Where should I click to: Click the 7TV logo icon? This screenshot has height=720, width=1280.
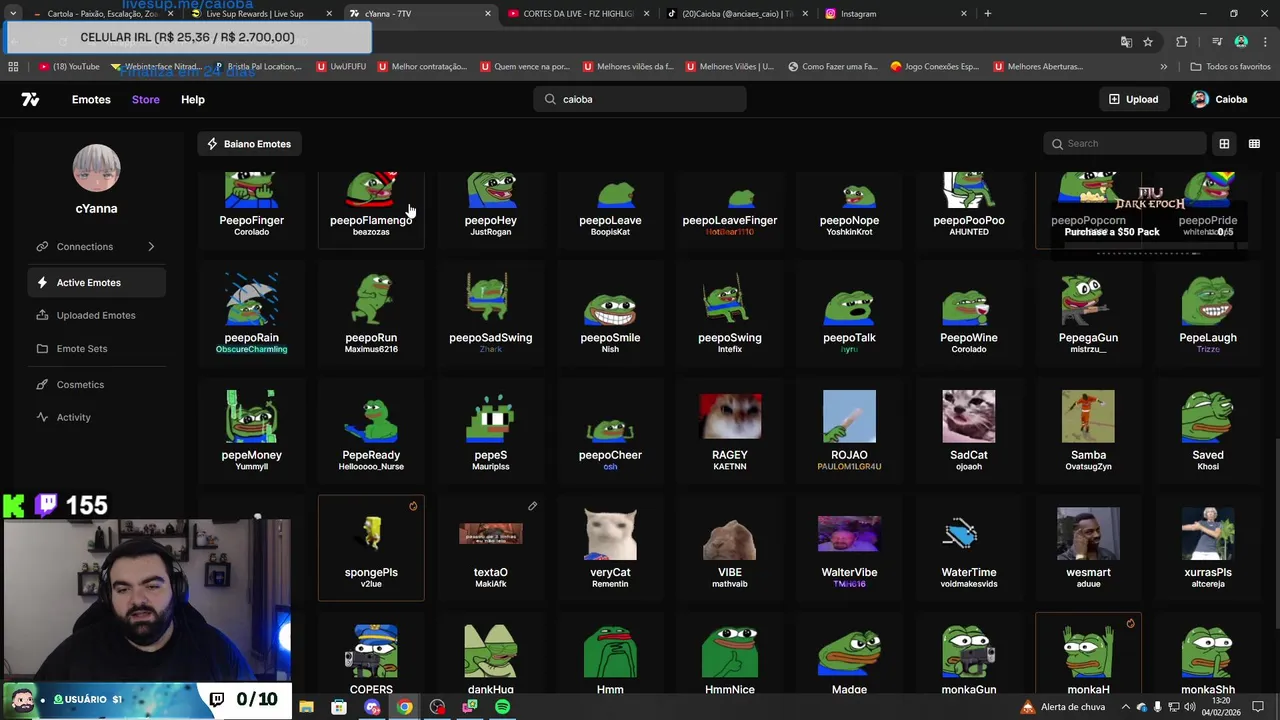tap(30, 99)
